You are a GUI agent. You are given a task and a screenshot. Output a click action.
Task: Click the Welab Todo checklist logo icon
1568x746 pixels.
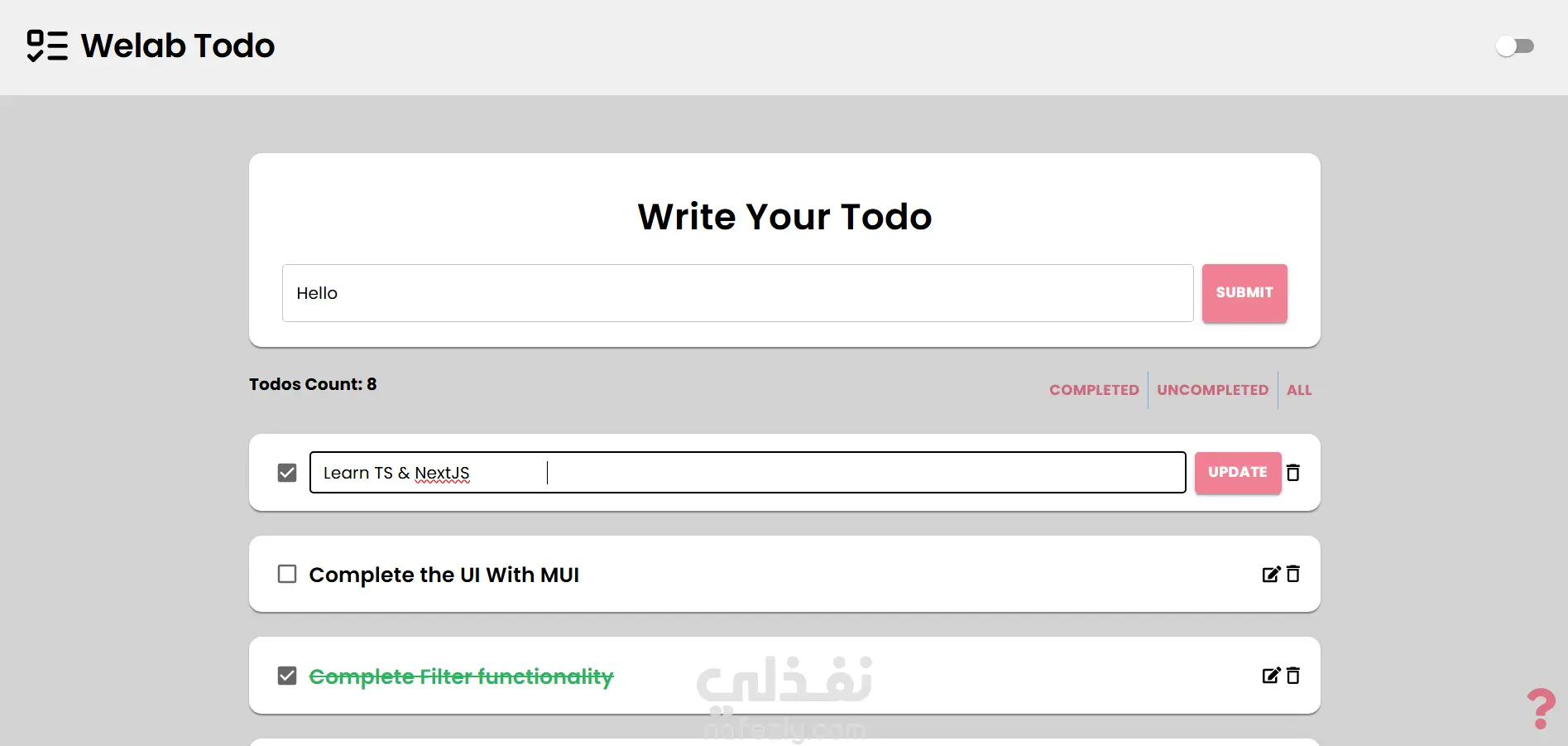47,46
